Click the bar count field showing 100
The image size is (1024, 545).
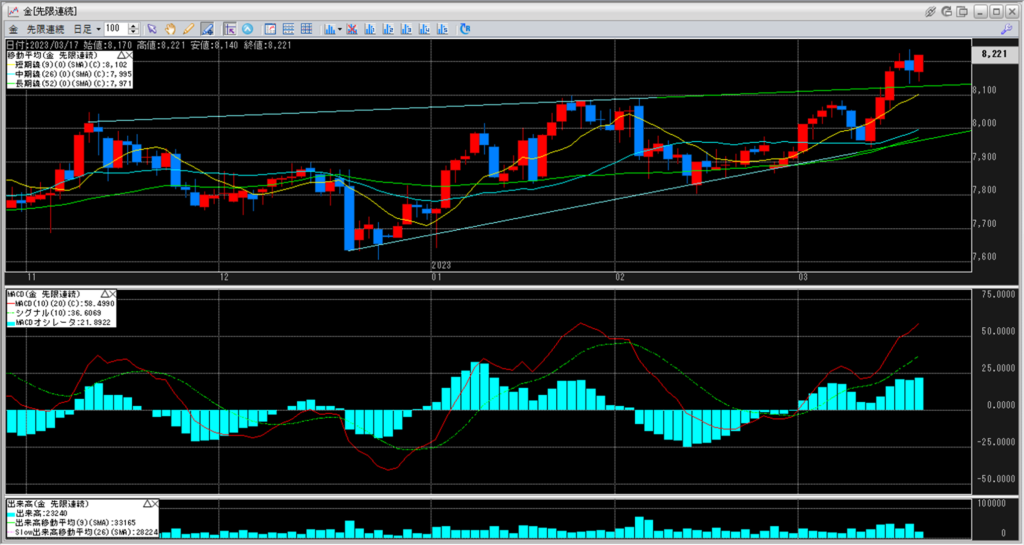coord(113,28)
